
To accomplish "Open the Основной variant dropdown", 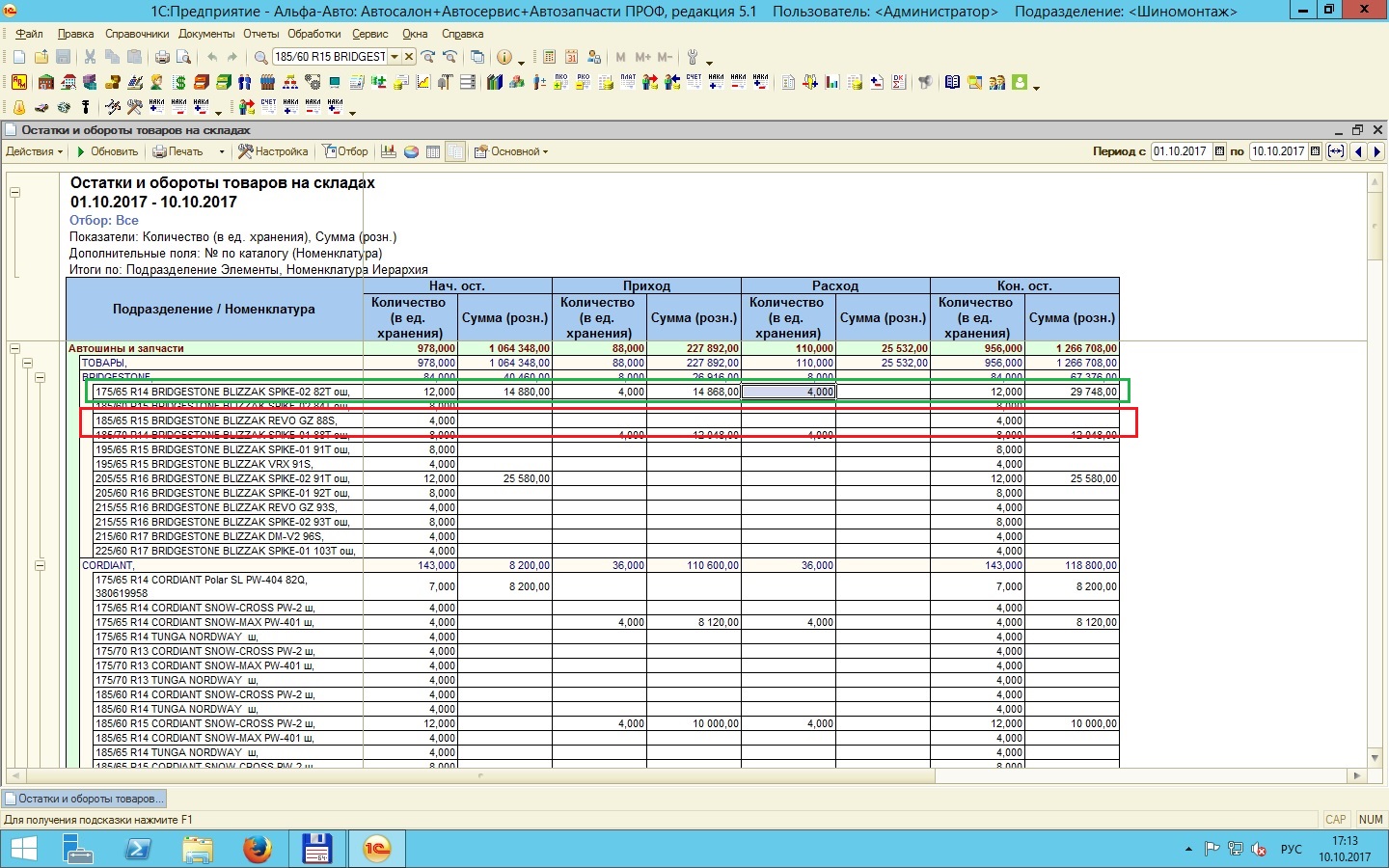I will coord(511,151).
